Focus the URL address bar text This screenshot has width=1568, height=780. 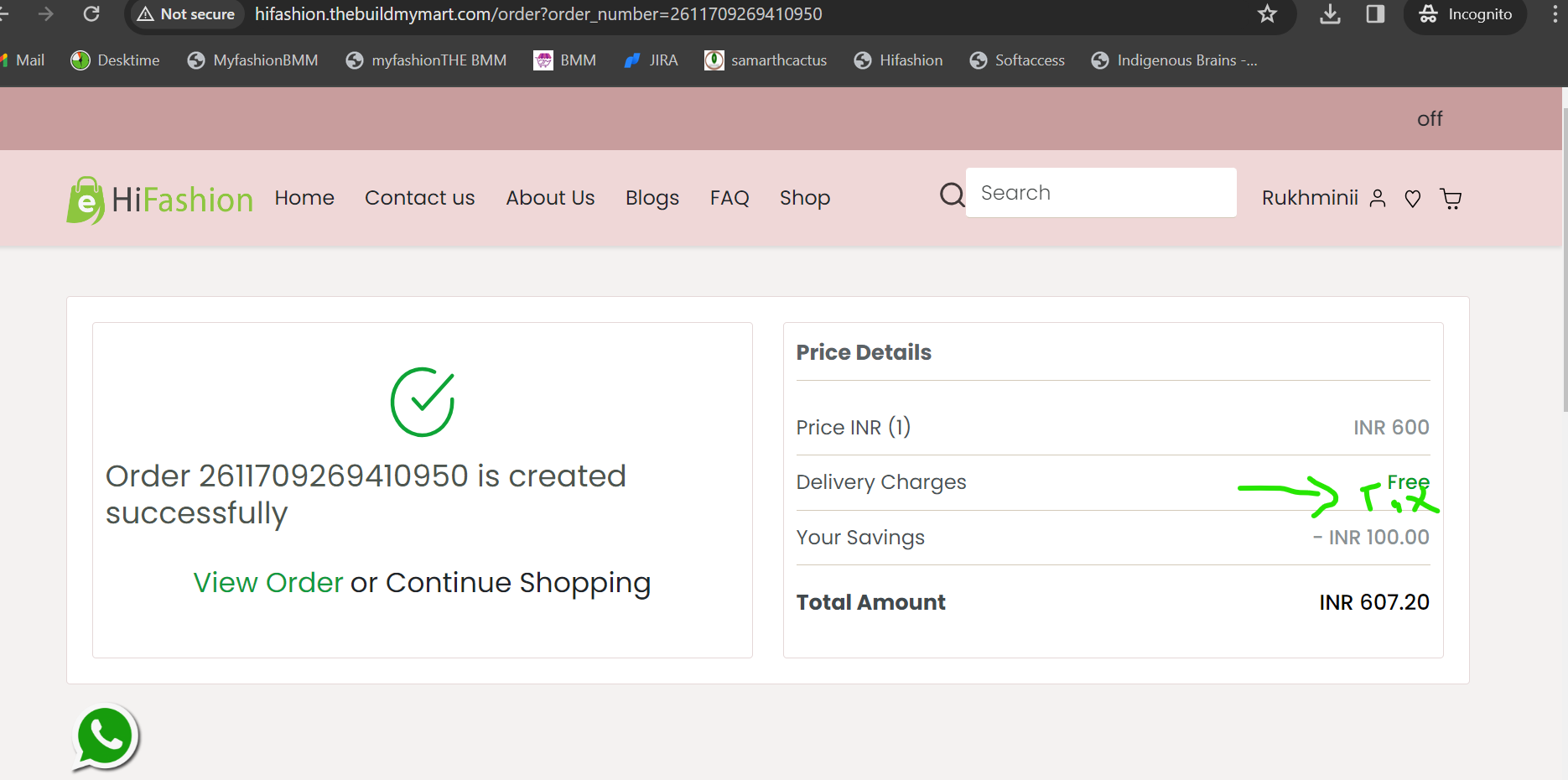click(x=538, y=14)
